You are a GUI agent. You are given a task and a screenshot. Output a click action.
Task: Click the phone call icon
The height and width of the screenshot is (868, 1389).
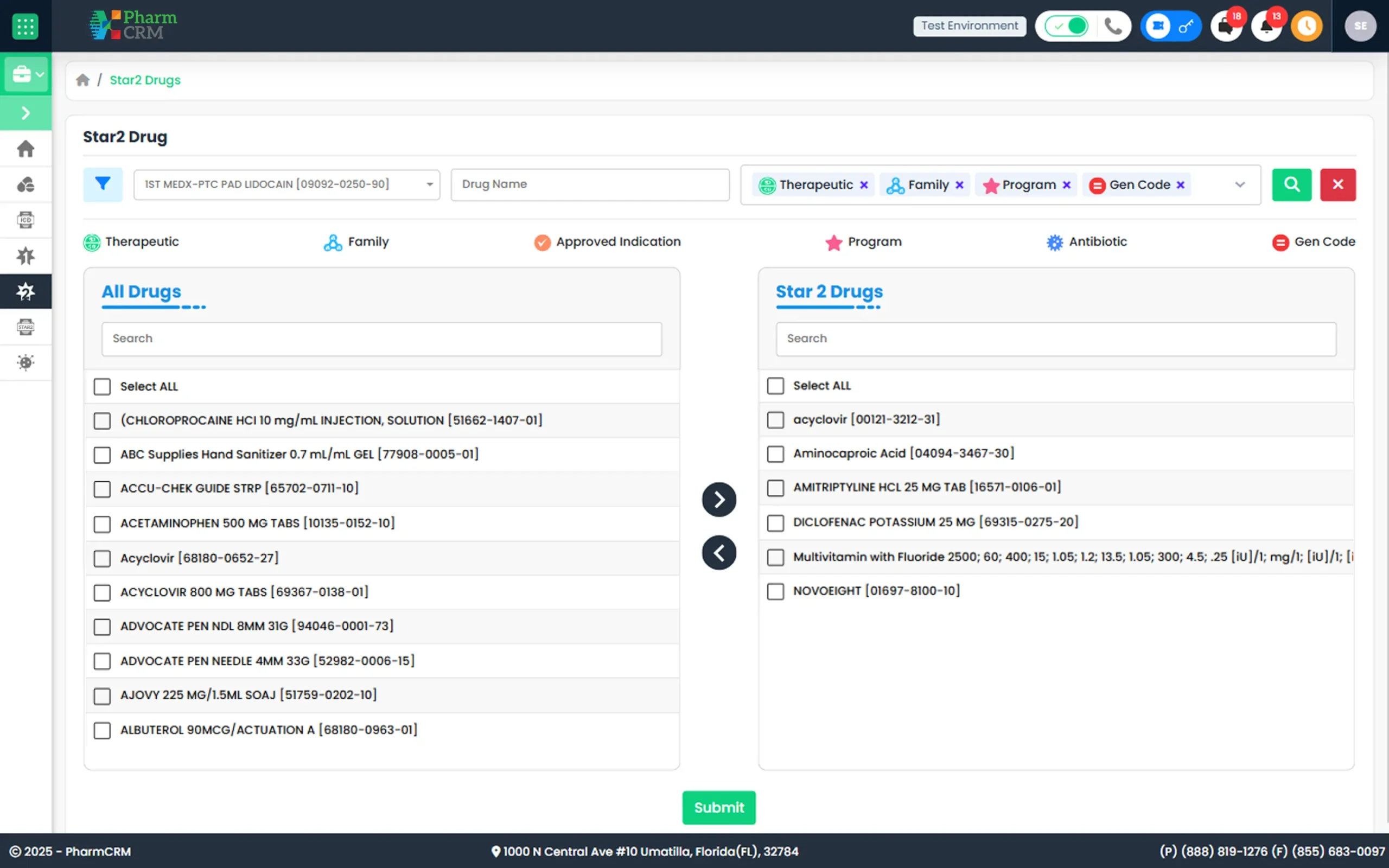tap(1113, 27)
